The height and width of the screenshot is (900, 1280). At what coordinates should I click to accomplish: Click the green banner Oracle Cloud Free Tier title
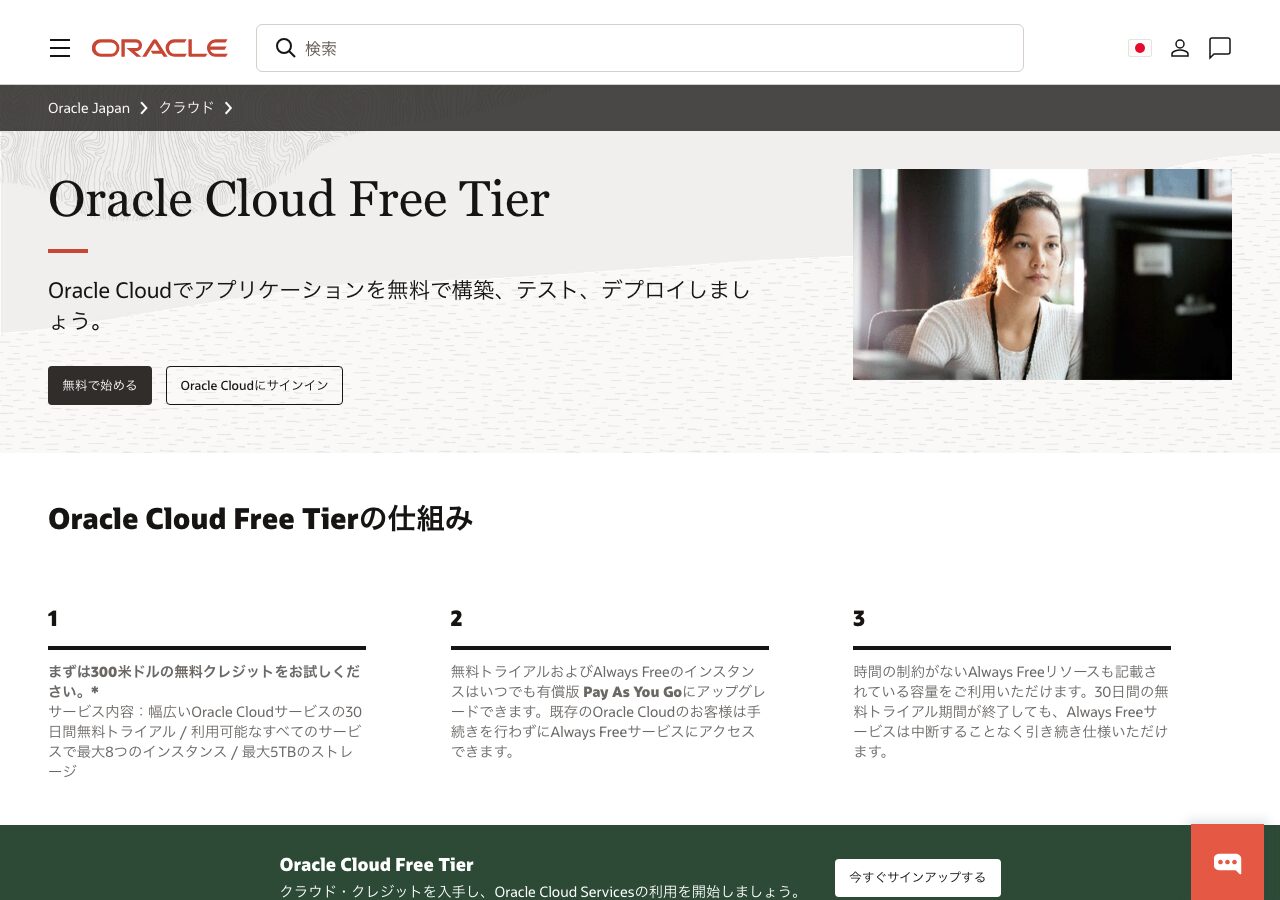pyautogui.click(x=376, y=865)
